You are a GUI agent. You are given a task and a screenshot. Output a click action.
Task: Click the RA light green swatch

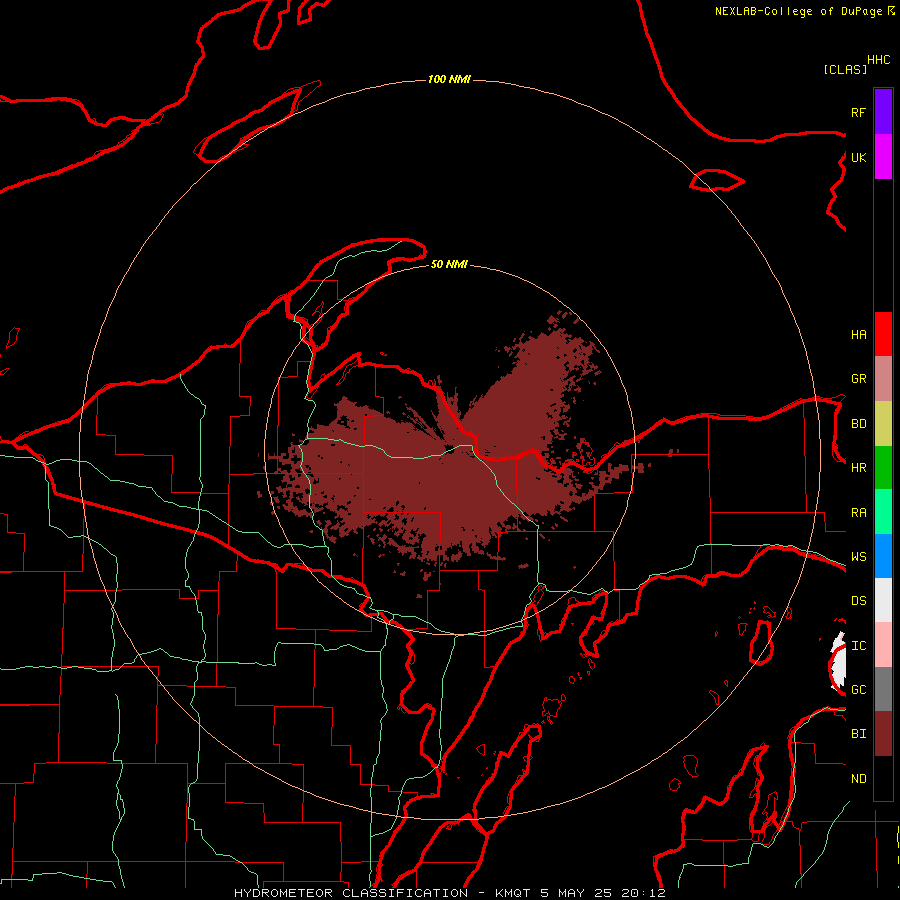pos(883,512)
